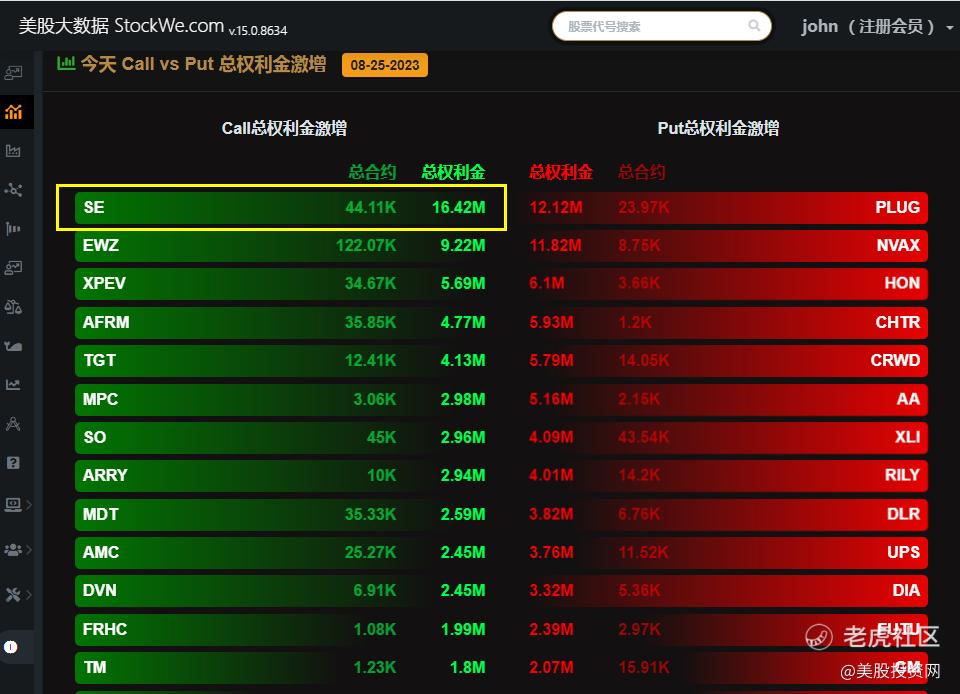Expand the laptop icon submenu chevron

coord(29,504)
